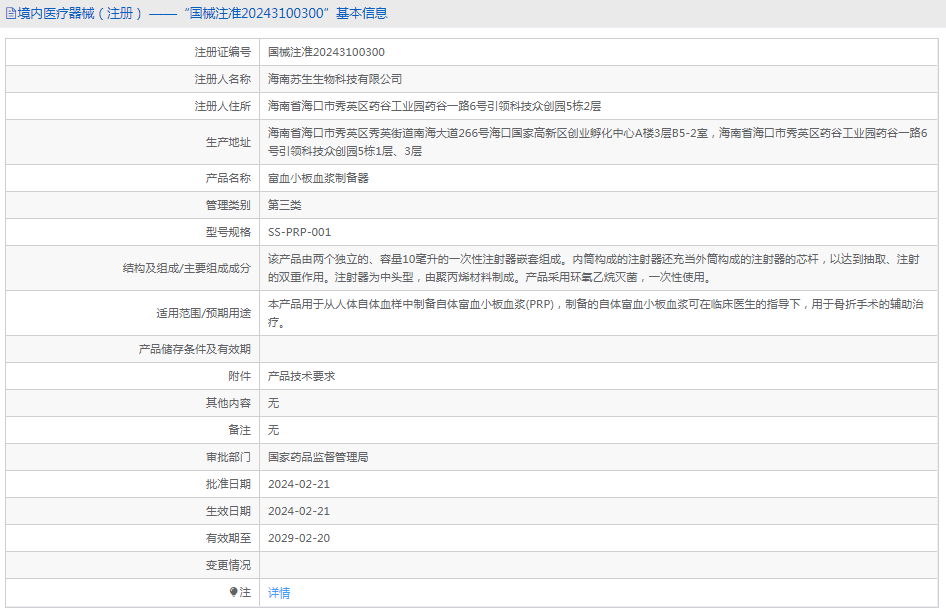Click the 管理类别 label
The width and height of the screenshot is (946, 616).
coord(227,205)
